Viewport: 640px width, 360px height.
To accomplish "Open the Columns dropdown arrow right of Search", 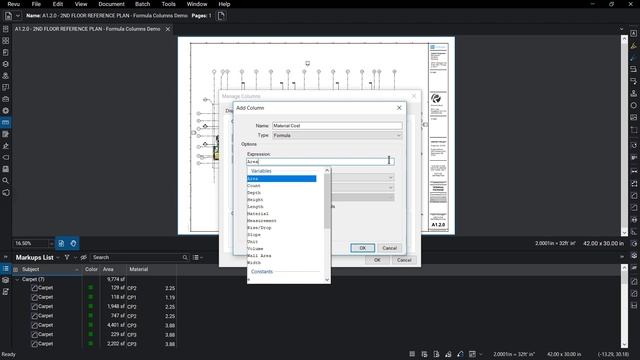I will coord(202,258).
